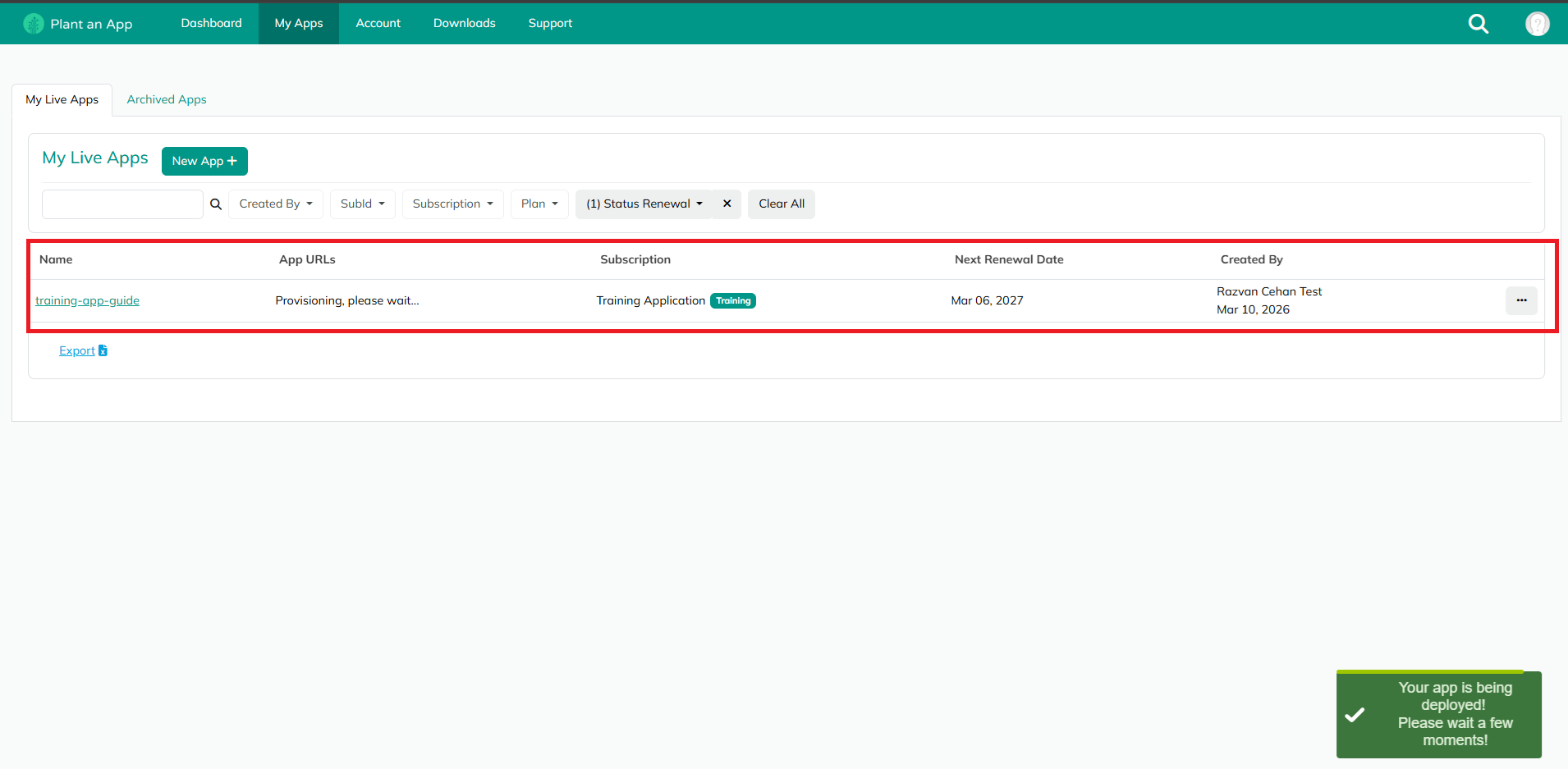Open the row actions ellipsis for training-app-guide
Viewport: 1568px width, 769px height.
tap(1521, 300)
